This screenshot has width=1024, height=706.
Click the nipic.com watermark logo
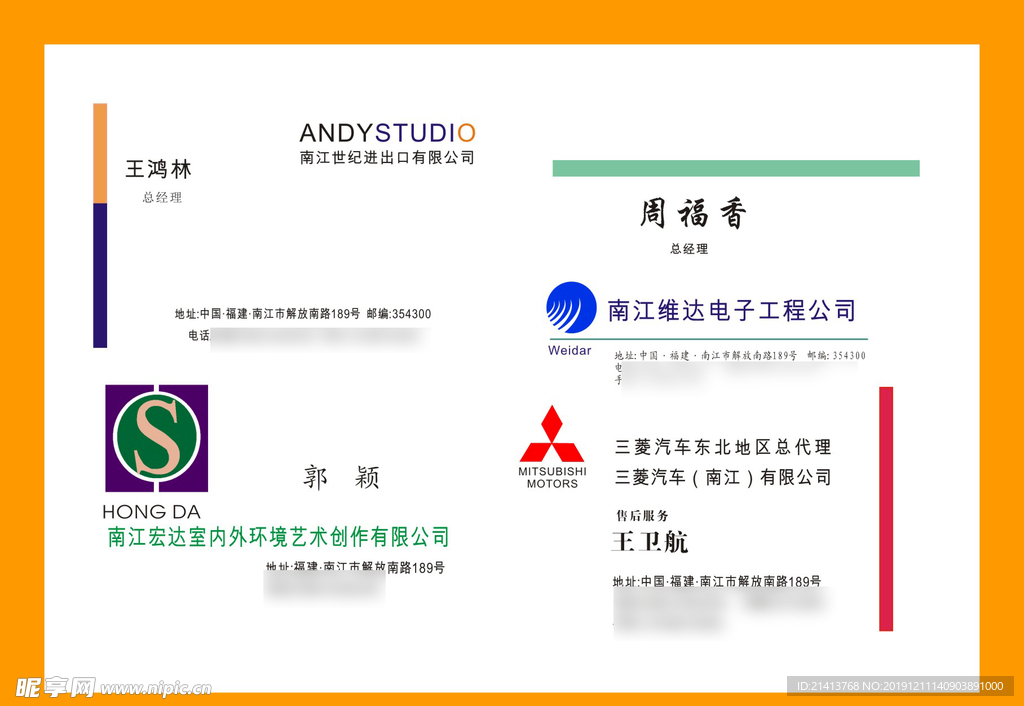coord(113,687)
